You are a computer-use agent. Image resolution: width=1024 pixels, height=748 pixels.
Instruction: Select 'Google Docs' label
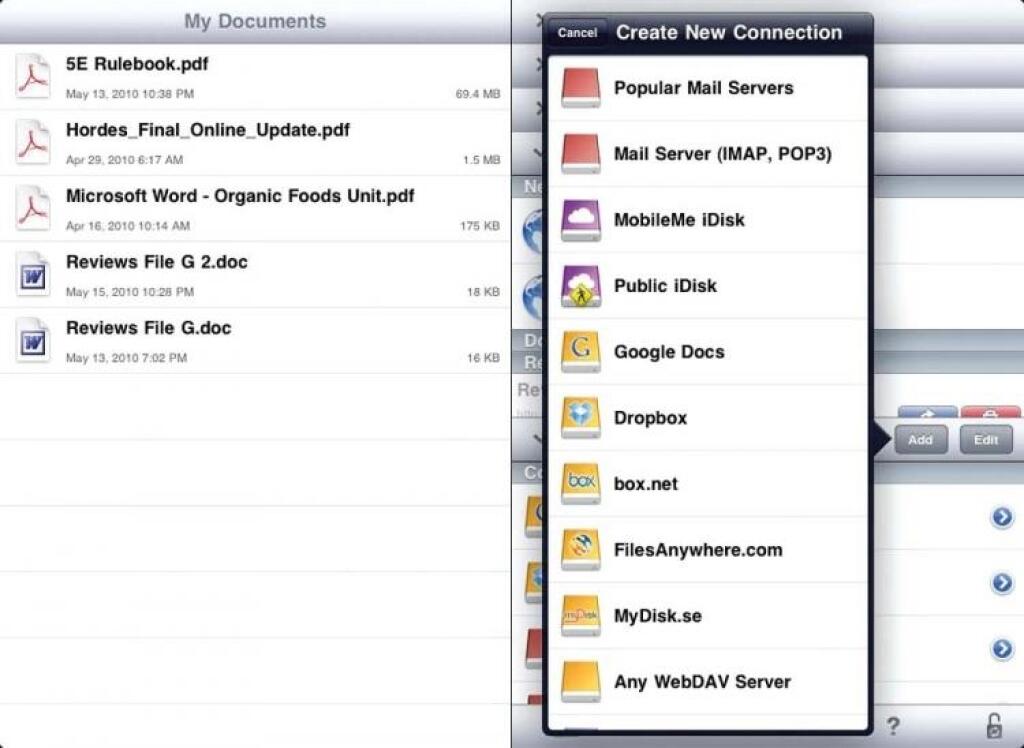669,352
